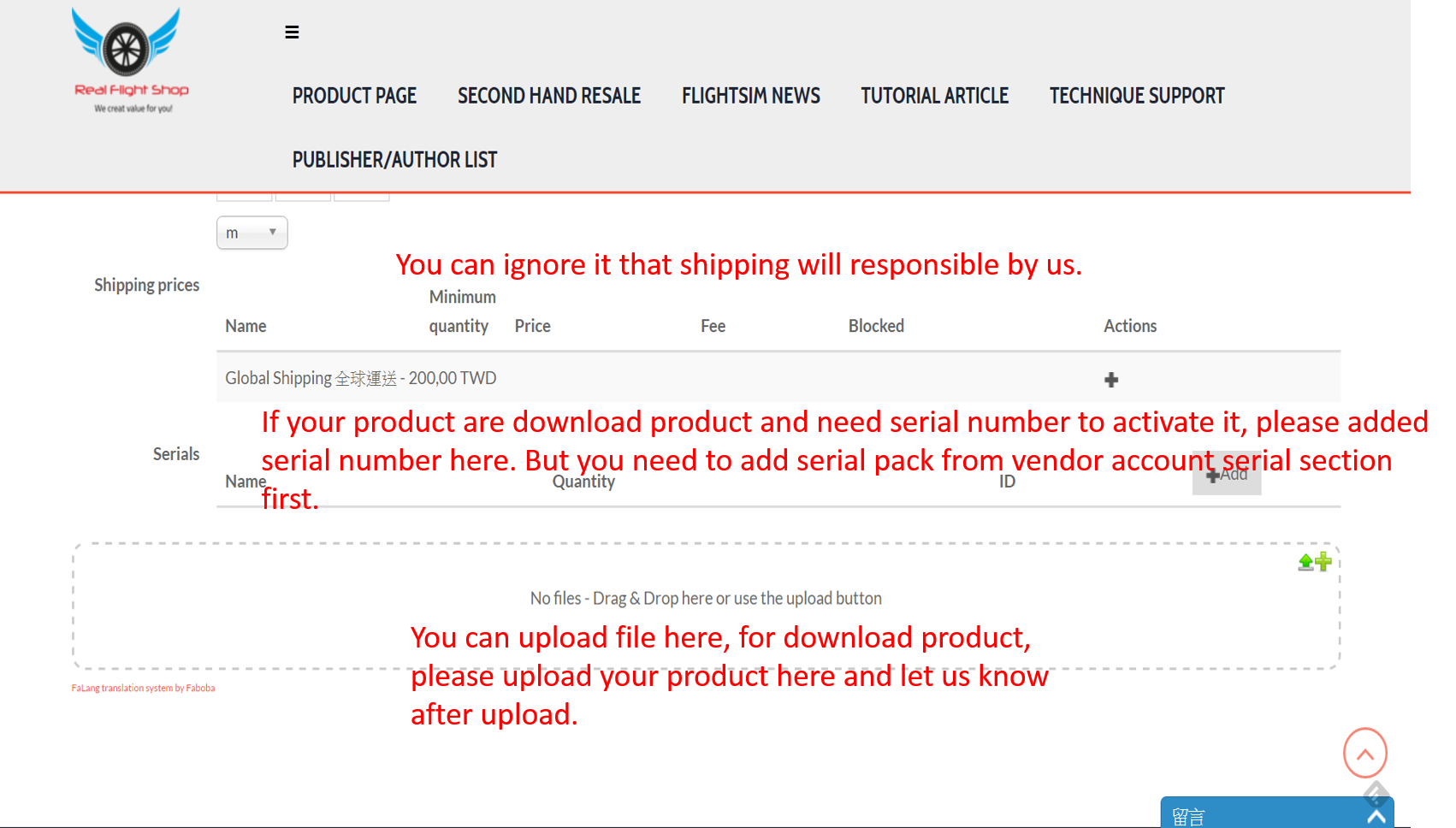Image resolution: width=1456 pixels, height=828 pixels.
Task: Open TUTORIAL ARTICLE page
Action: tap(935, 96)
